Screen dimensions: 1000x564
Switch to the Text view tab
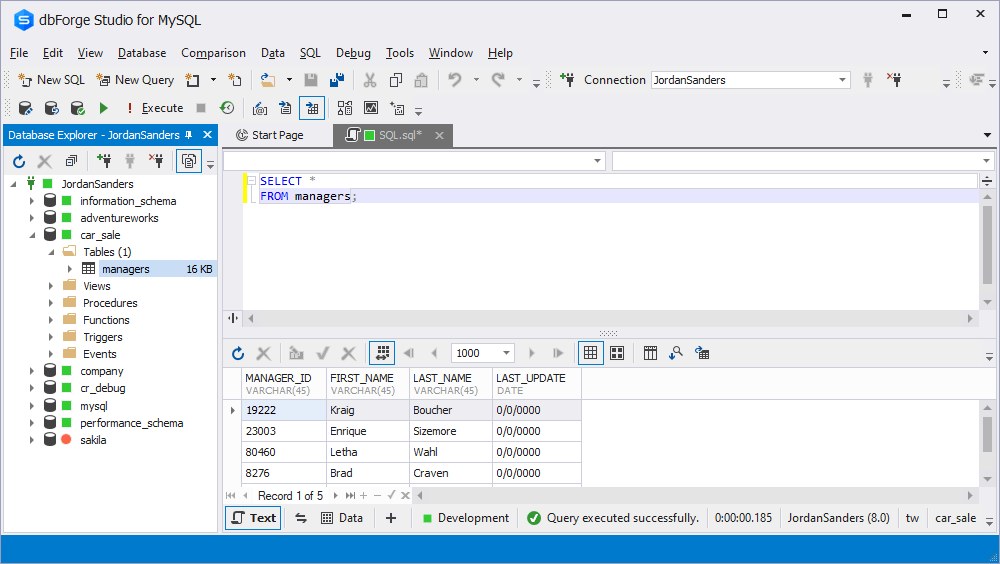point(254,518)
